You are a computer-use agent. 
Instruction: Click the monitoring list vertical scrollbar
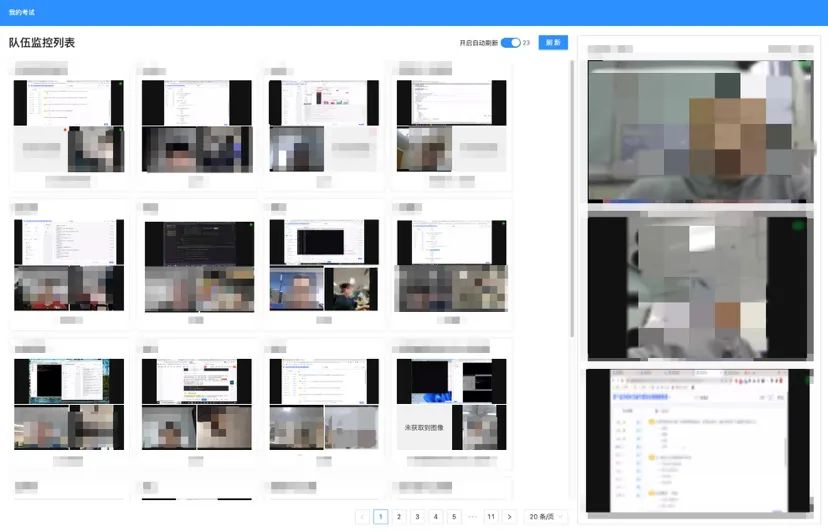[x=572, y=199]
